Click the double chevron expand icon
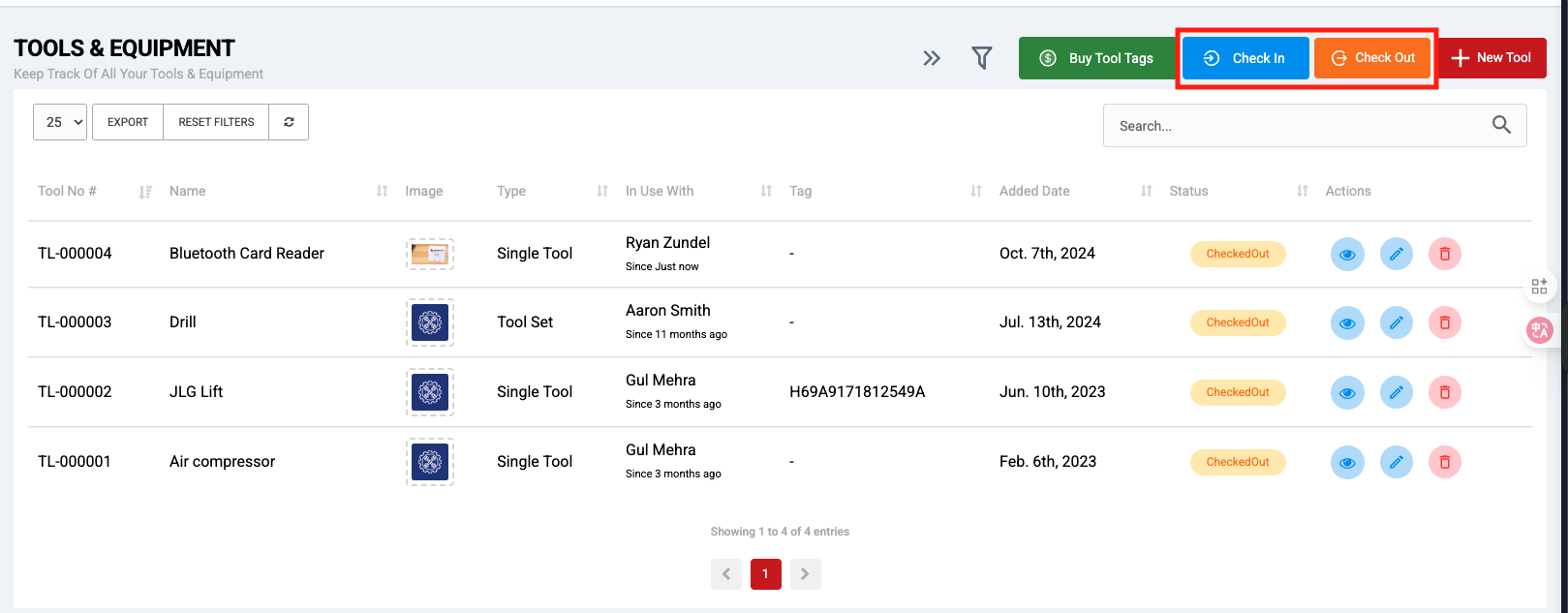Image resolution: width=1568 pixels, height=613 pixels. click(932, 58)
